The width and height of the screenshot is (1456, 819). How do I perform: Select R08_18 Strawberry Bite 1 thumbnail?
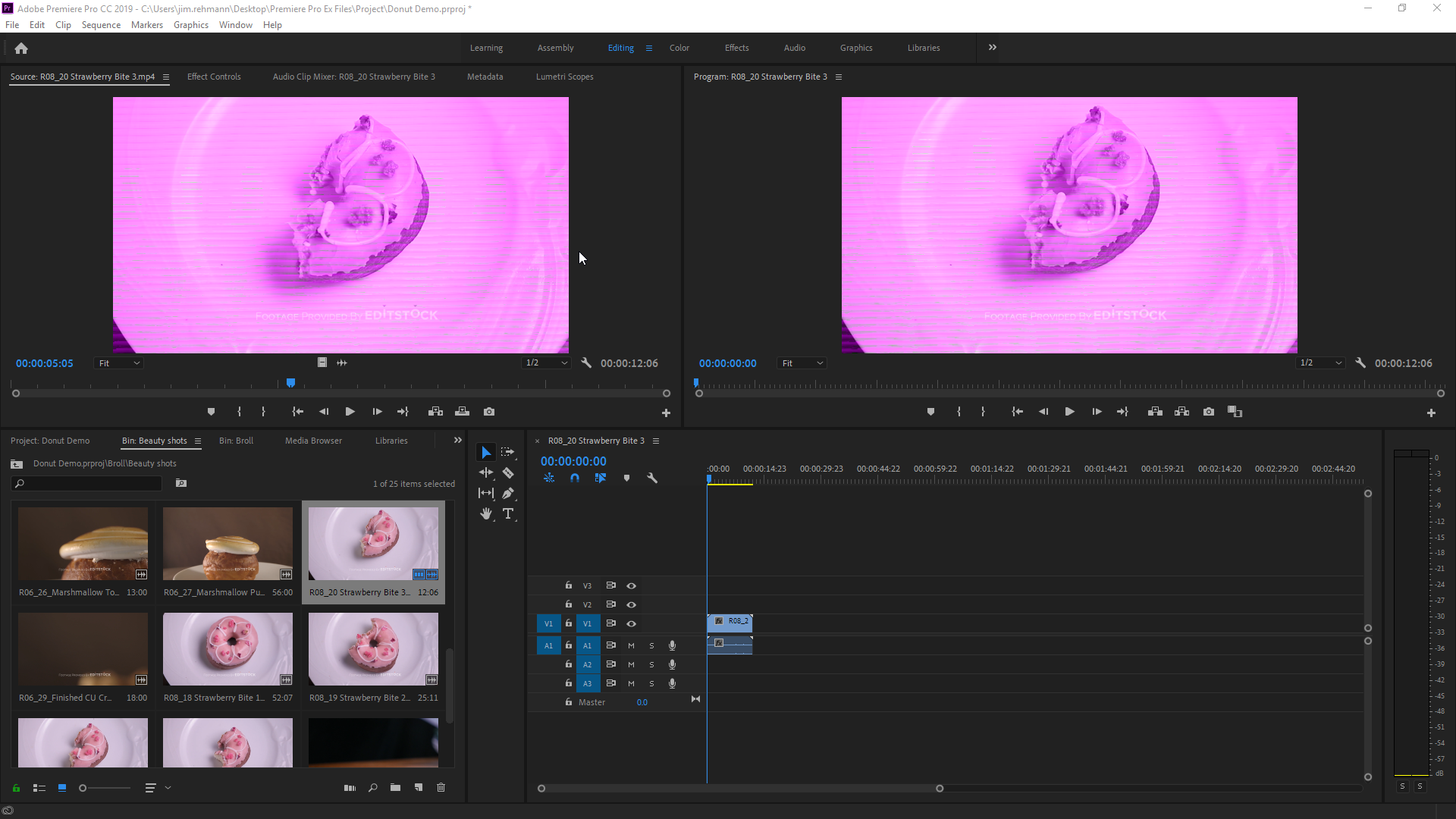pos(227,649)
